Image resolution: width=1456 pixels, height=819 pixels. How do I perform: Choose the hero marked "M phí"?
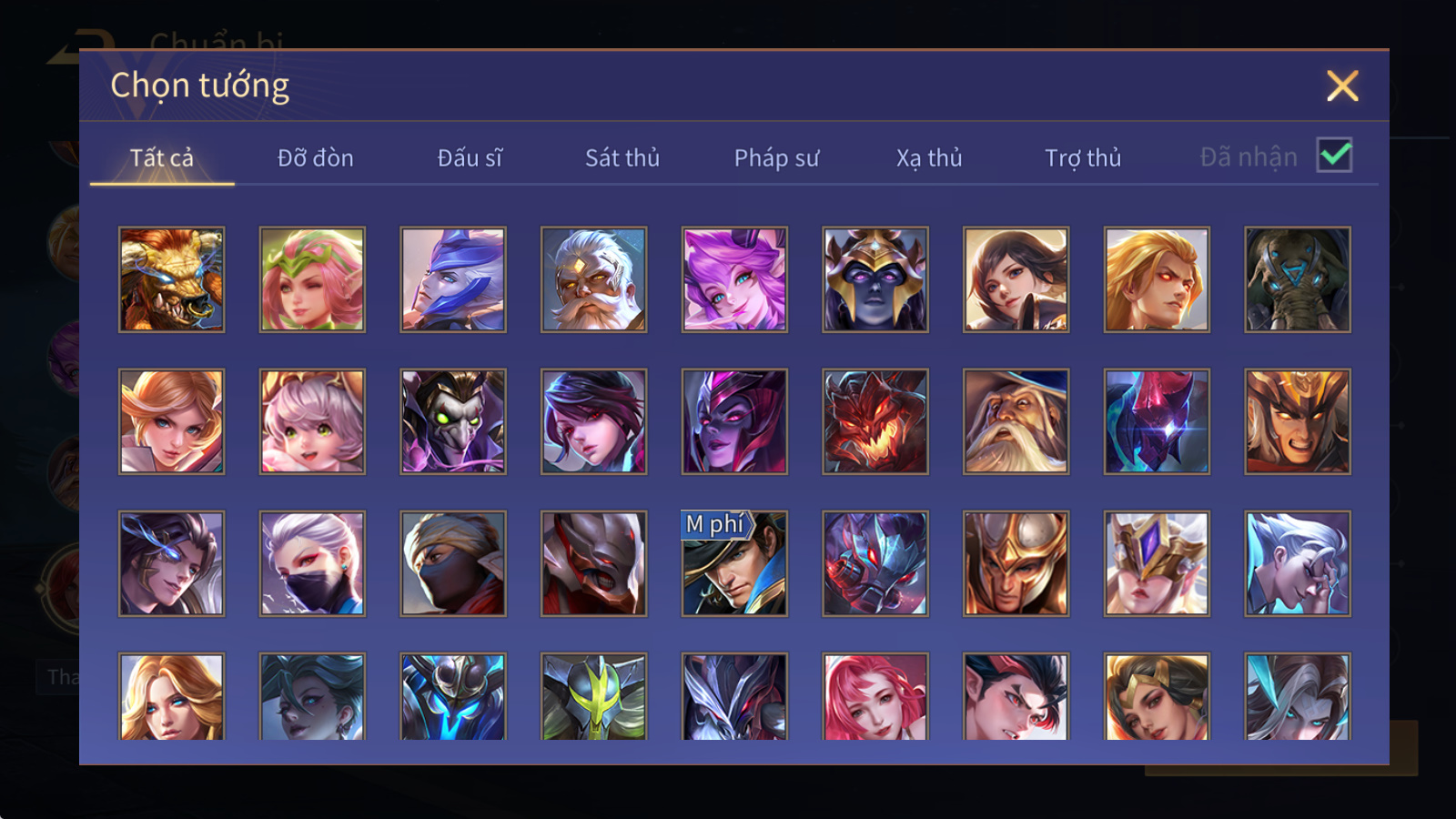pyautogui.click(x=734, y=563)
